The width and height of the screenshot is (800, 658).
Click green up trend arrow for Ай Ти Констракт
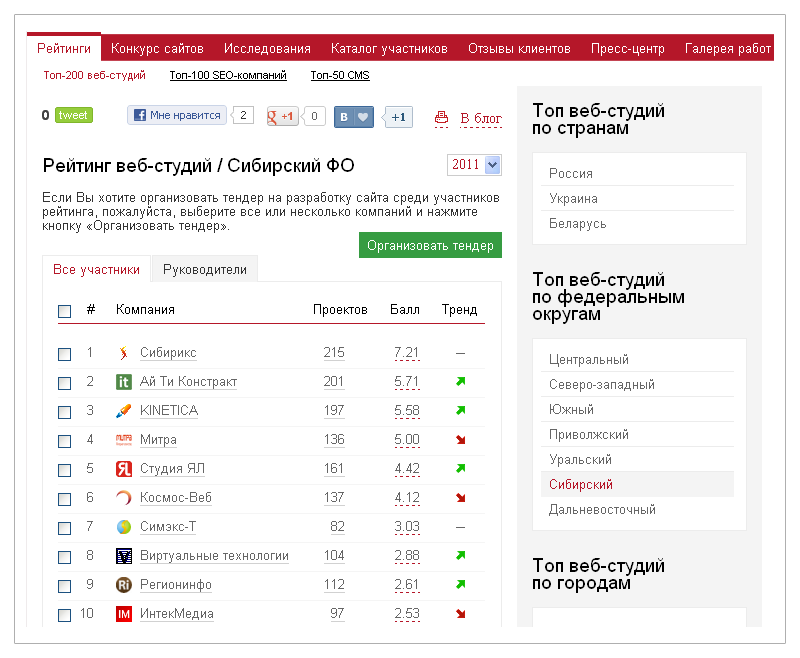coord(461,381)
